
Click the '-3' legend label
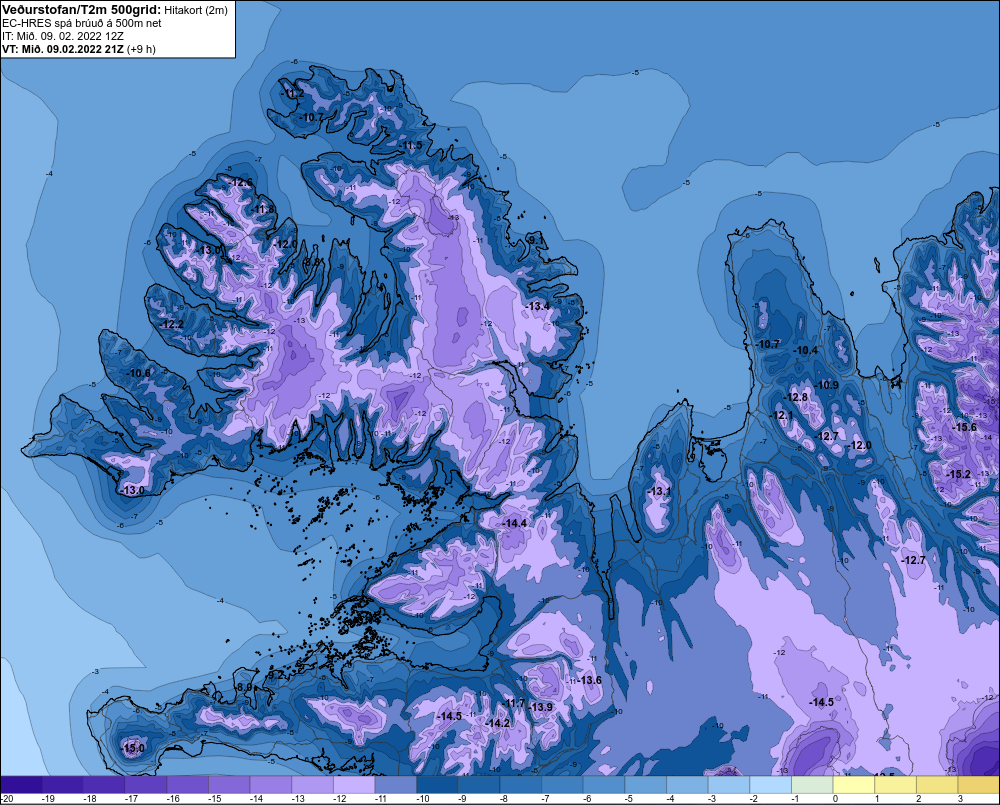coord(714,799)
